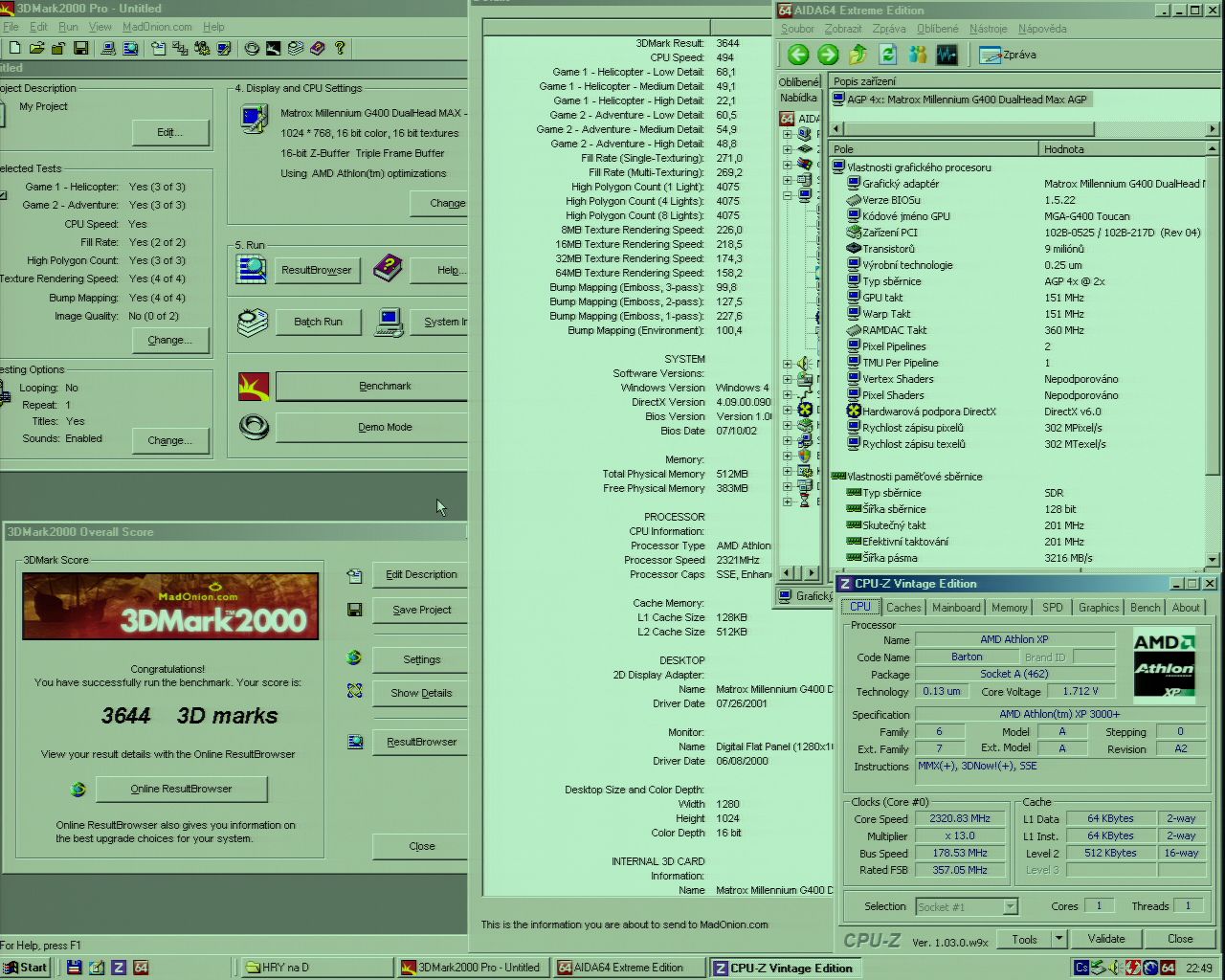Click the Start button
The image size is (1225, 980).
click(26, 968)
